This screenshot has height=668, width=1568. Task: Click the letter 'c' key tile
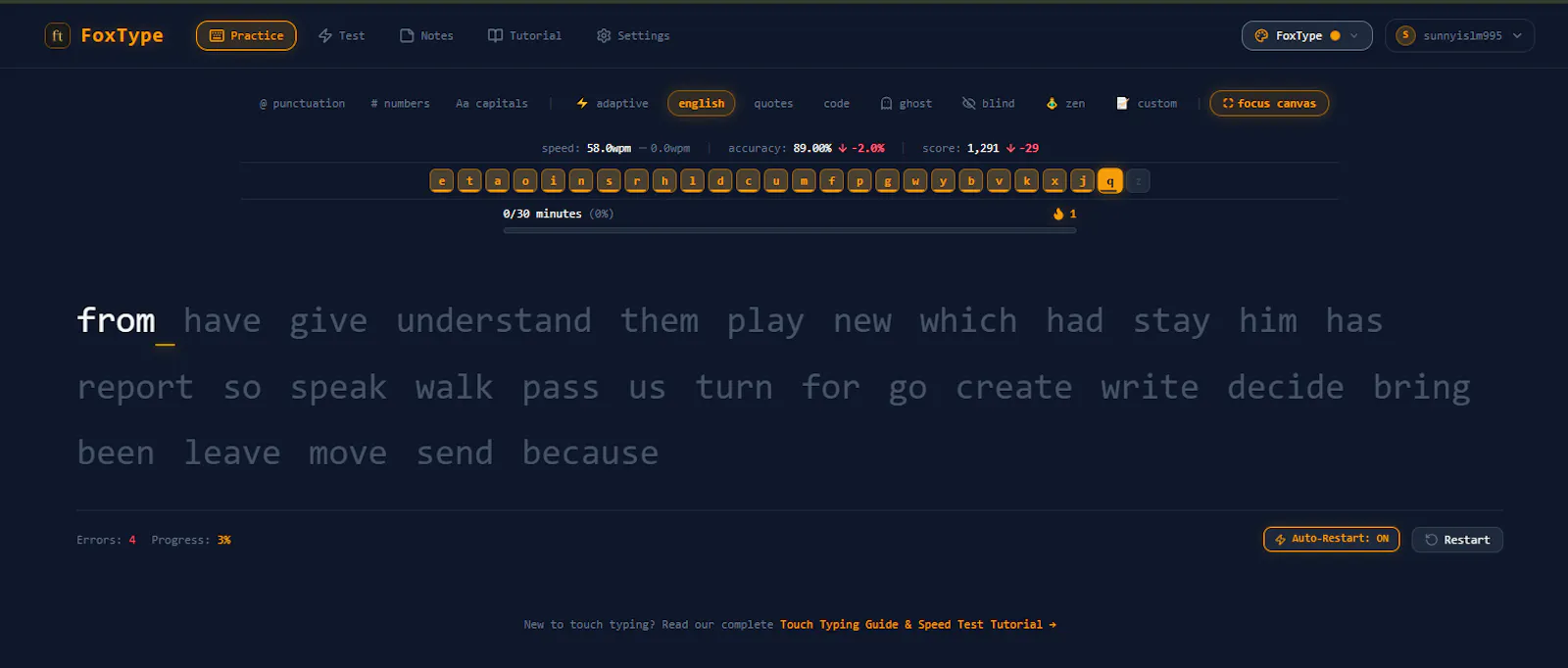coord(748,180)
